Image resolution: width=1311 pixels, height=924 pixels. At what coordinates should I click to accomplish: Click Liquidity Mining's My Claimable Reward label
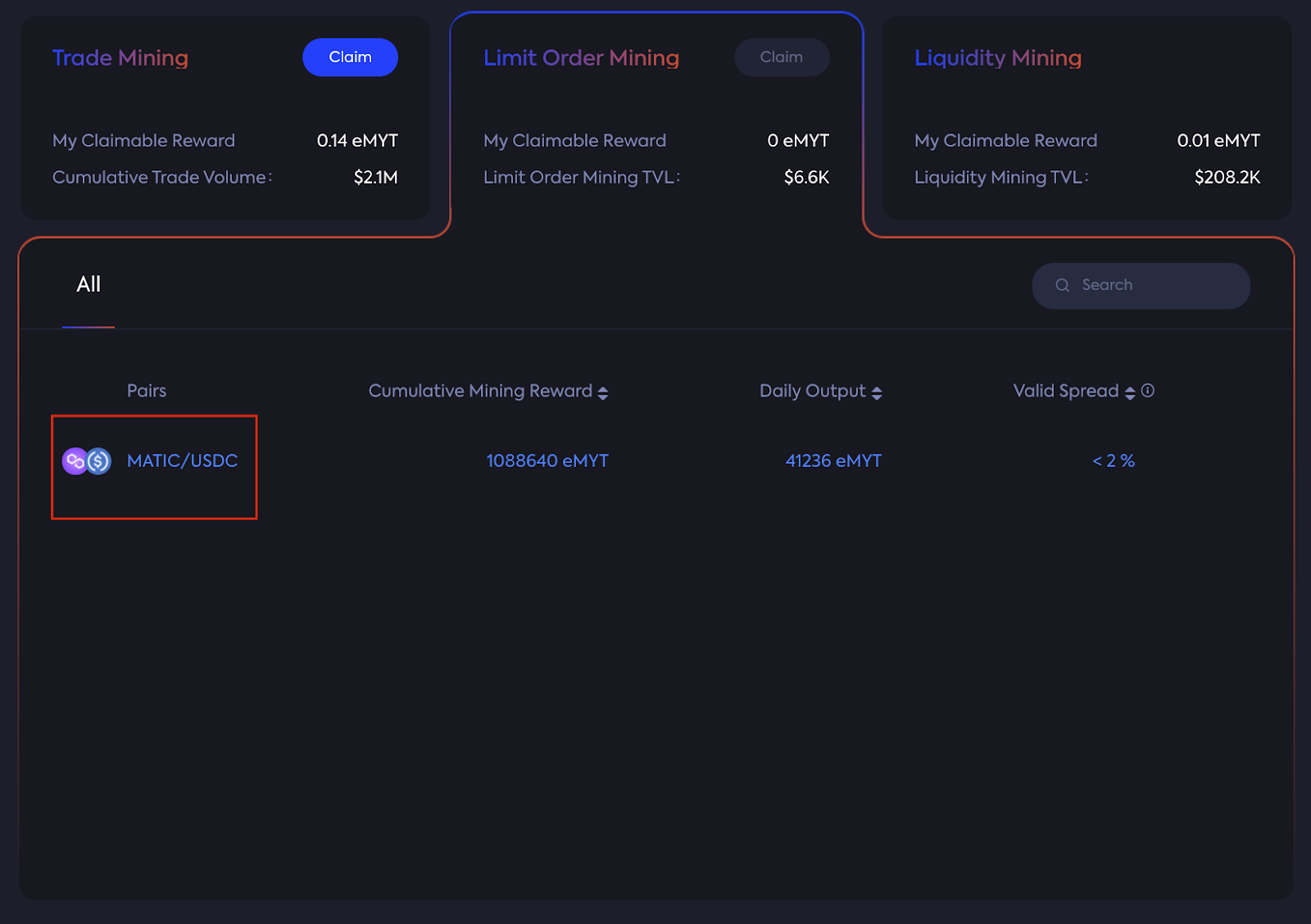click(1005, 141)
